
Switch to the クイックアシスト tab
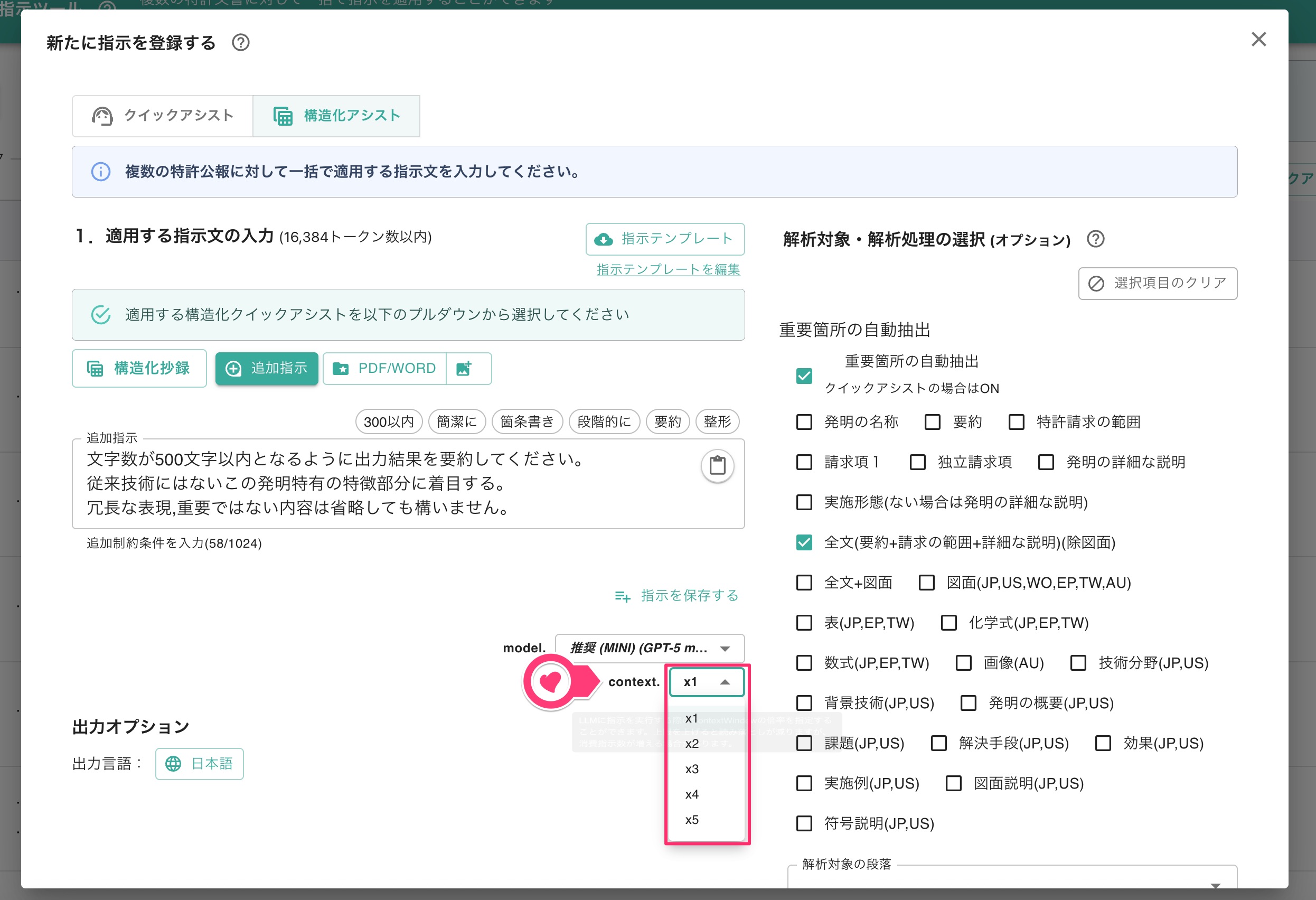point(163,116)
